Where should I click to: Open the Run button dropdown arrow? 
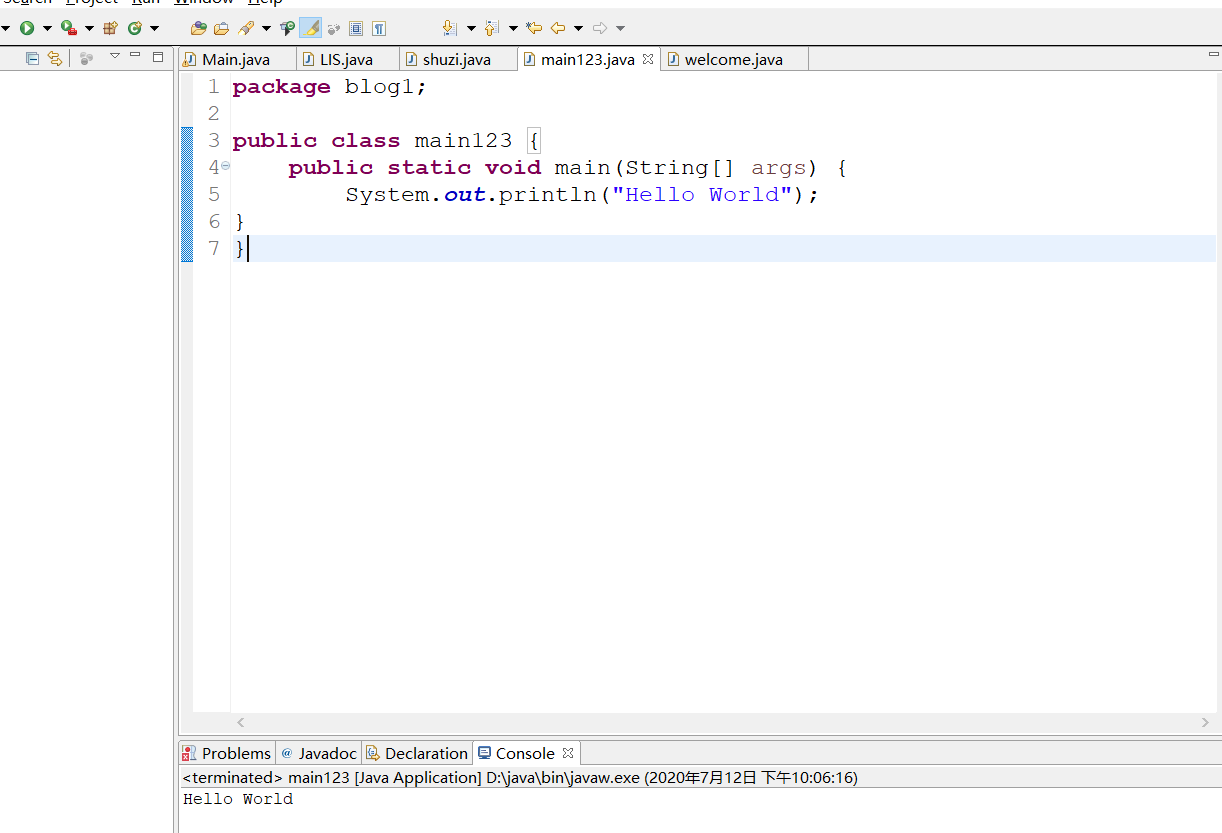[x=46, y=28]
